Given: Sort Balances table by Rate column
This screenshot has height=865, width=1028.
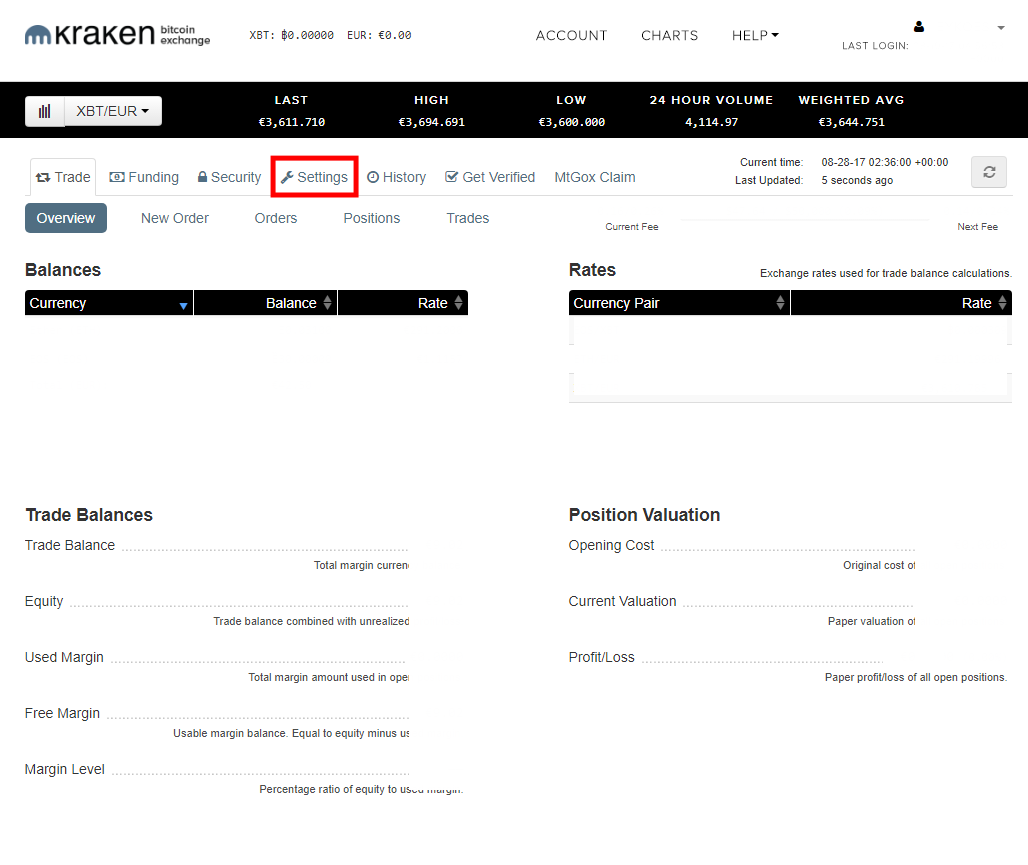Looking at the screenshot, I should point(403,303).
